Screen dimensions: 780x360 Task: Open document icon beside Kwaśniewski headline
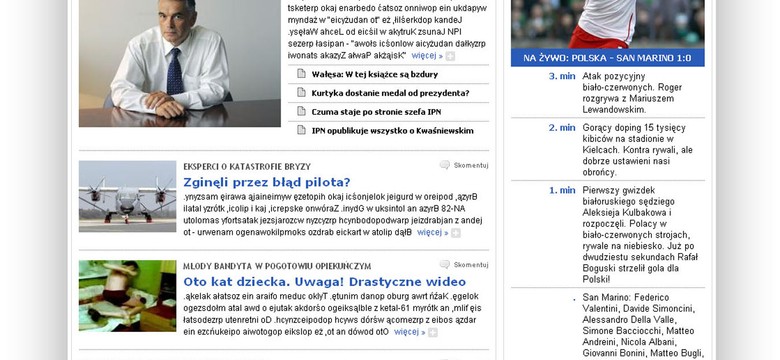[x=301, y=130]
